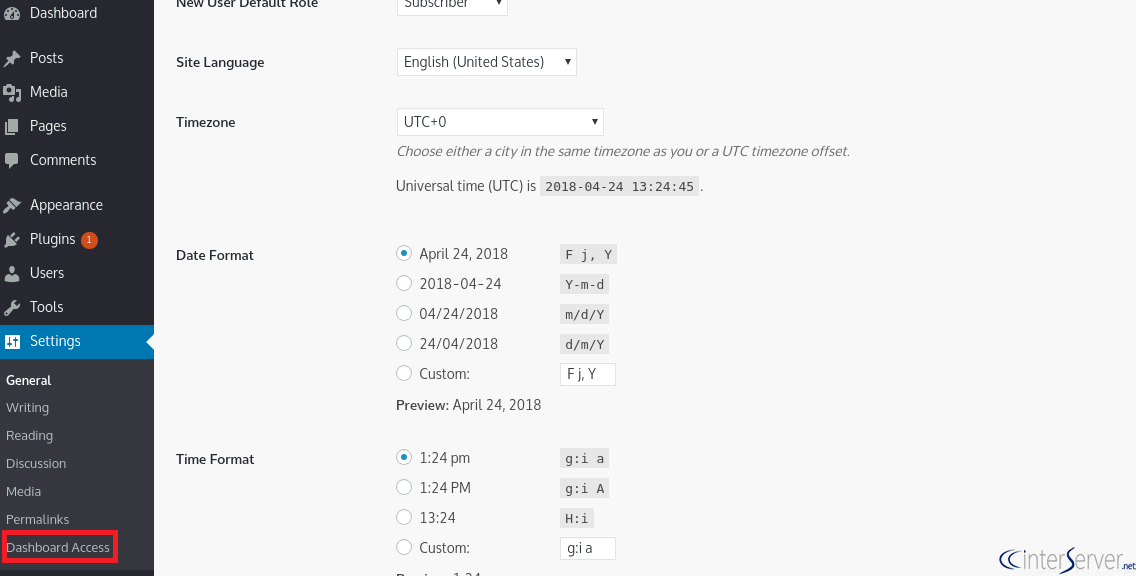Screen dimensions: 1136x576
Task: Select the 24/04/2018 date format radio
Action: point(404,343)
